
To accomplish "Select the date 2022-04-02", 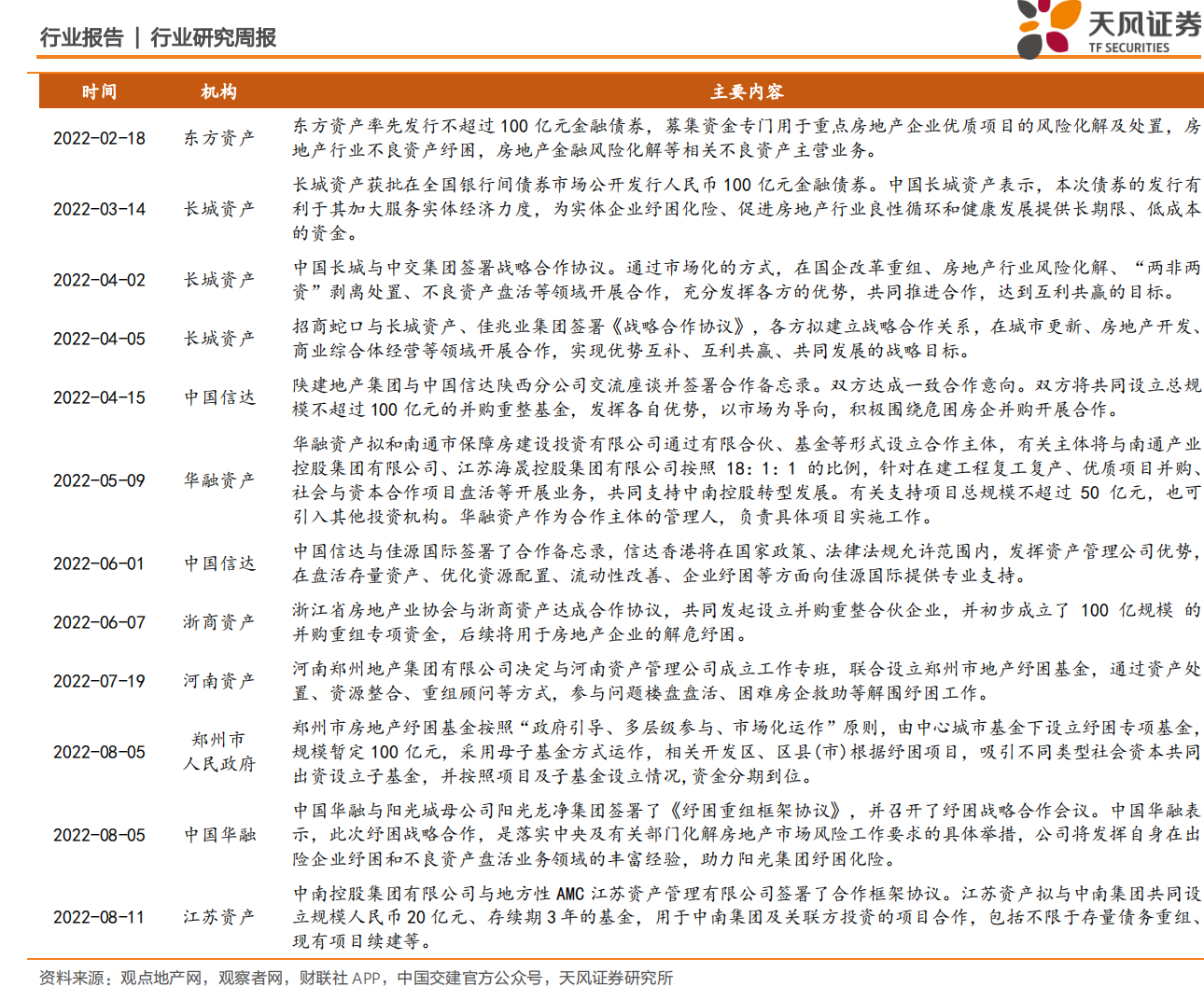I will (99, 280).
